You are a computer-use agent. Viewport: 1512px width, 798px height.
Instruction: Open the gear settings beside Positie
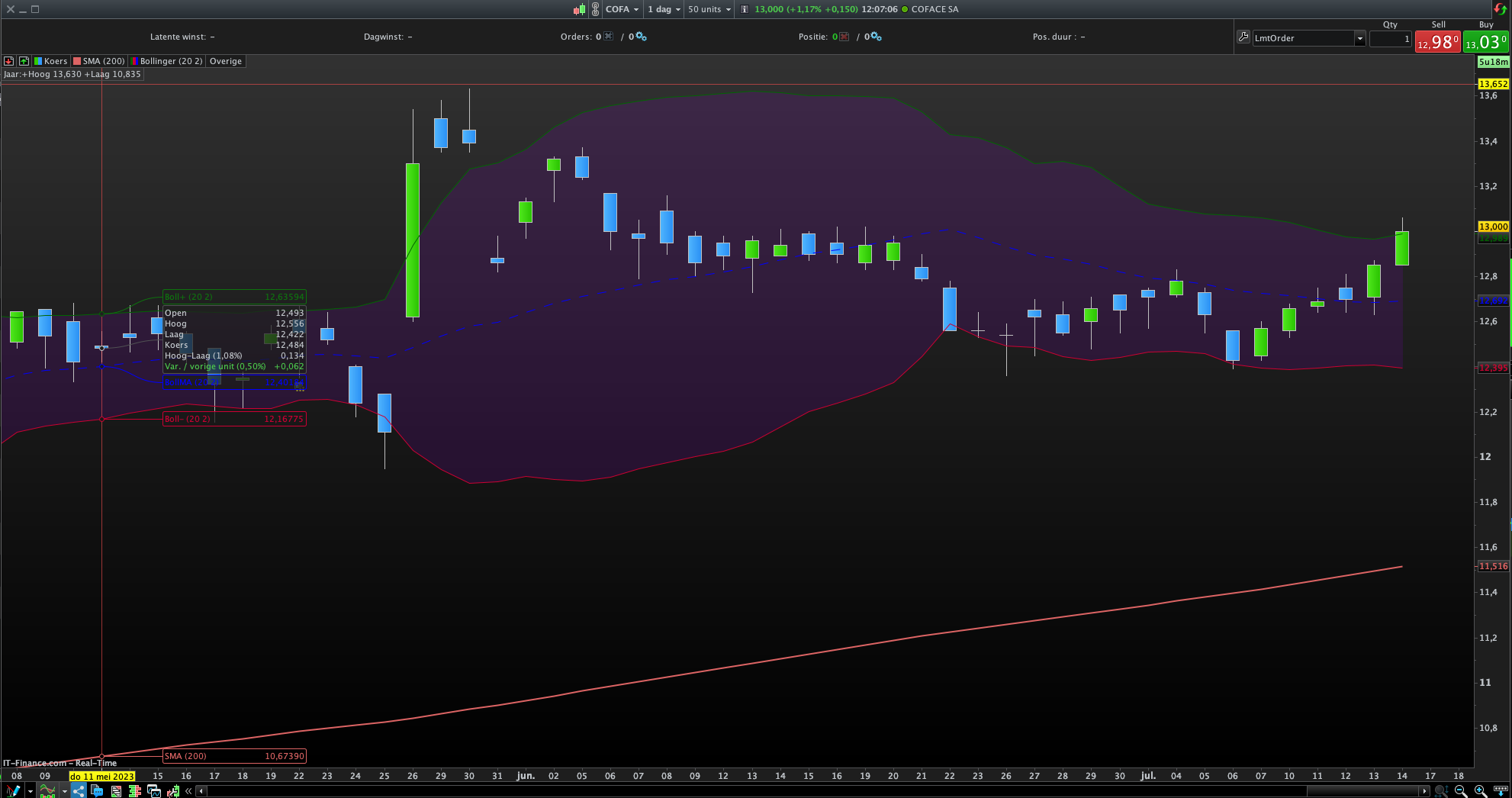tap(877, 37)
